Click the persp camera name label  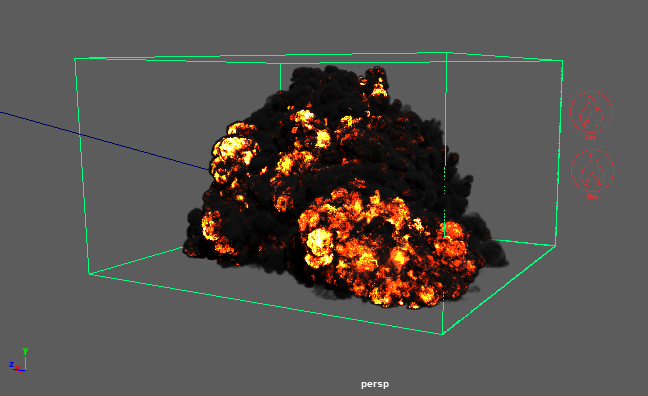pyautogui.click(x=375, y=384)
